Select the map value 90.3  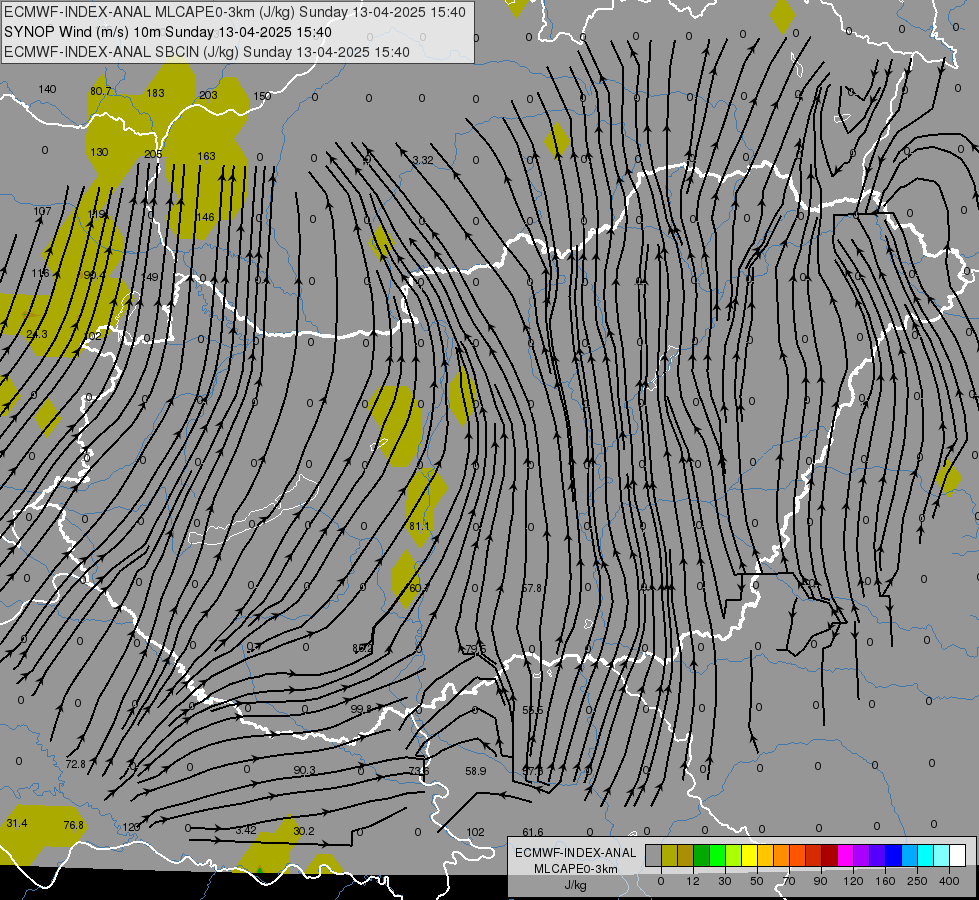[305, 771]
